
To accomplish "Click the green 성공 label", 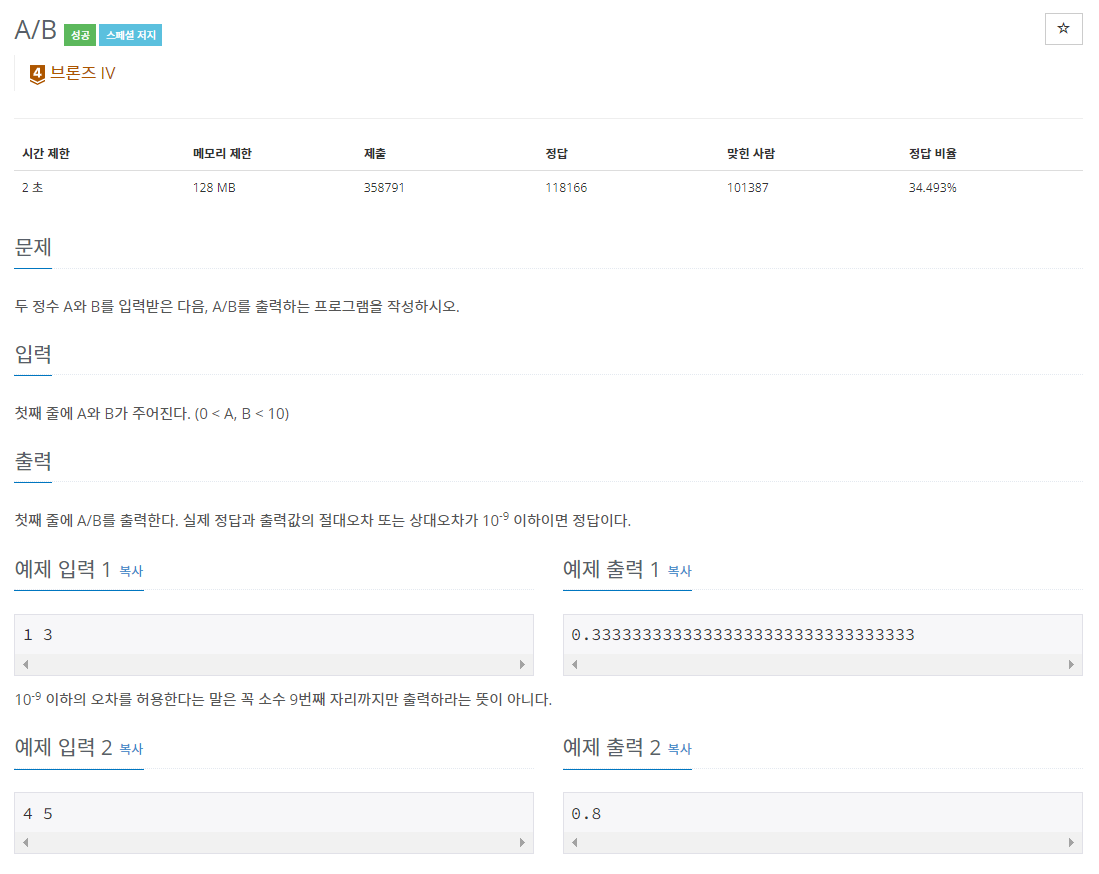I will point(80,35).
